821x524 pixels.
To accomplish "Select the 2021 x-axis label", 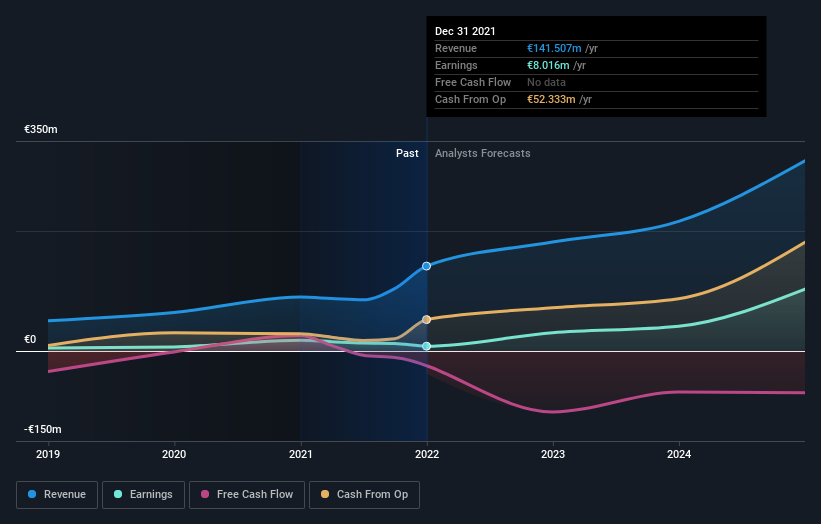I will [x=301, y=454].
